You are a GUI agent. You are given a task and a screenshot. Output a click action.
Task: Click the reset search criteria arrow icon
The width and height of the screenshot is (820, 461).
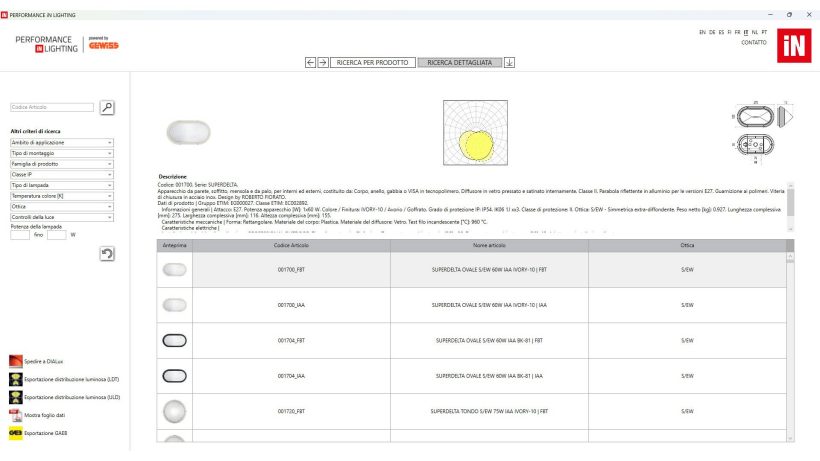(107, 254)
